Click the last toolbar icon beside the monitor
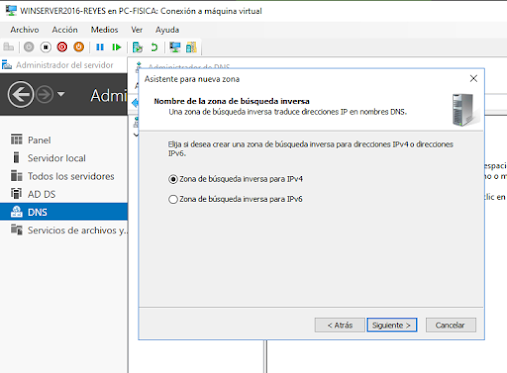Viewport: 507px width, 373px height. click(191, 47)
